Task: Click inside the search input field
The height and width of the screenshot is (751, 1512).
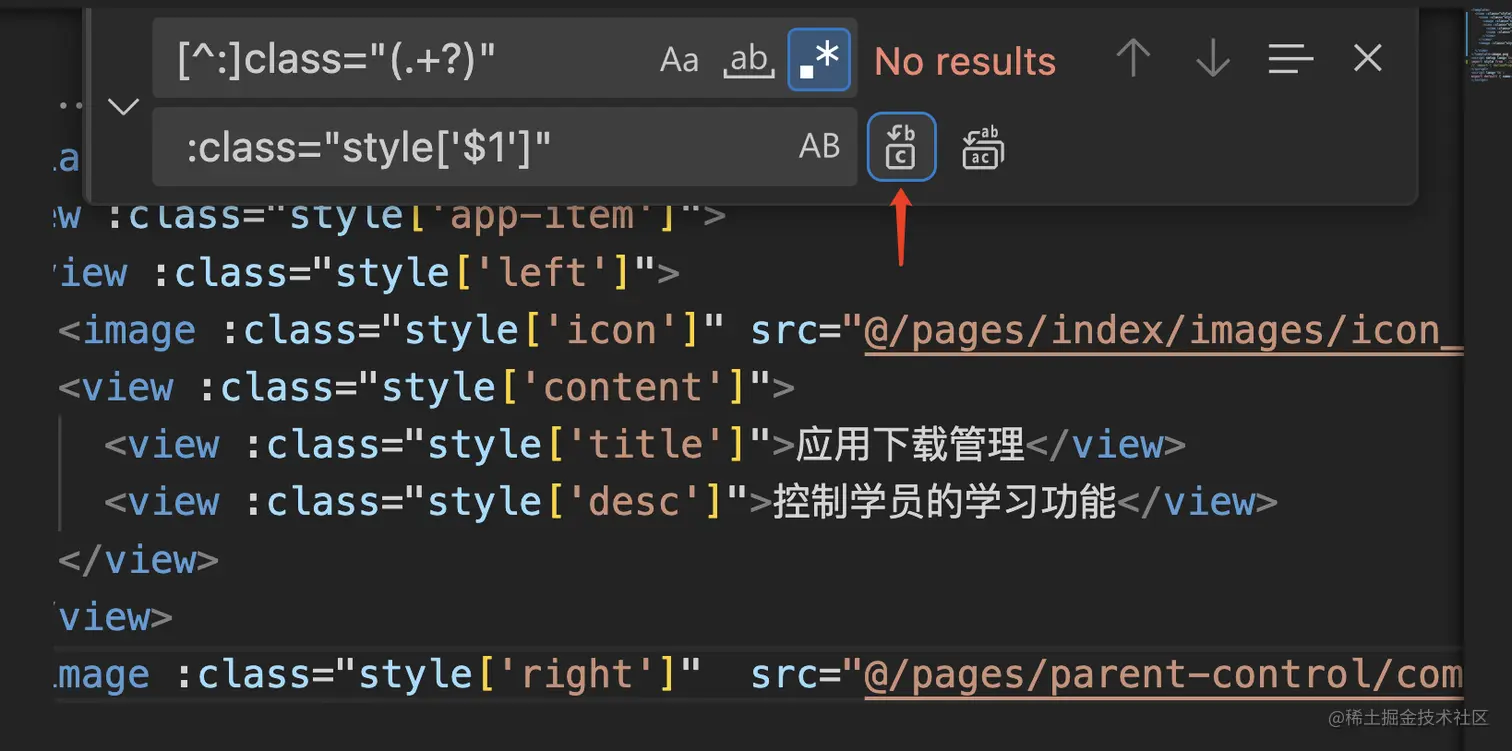Action: tap(400, 58)
